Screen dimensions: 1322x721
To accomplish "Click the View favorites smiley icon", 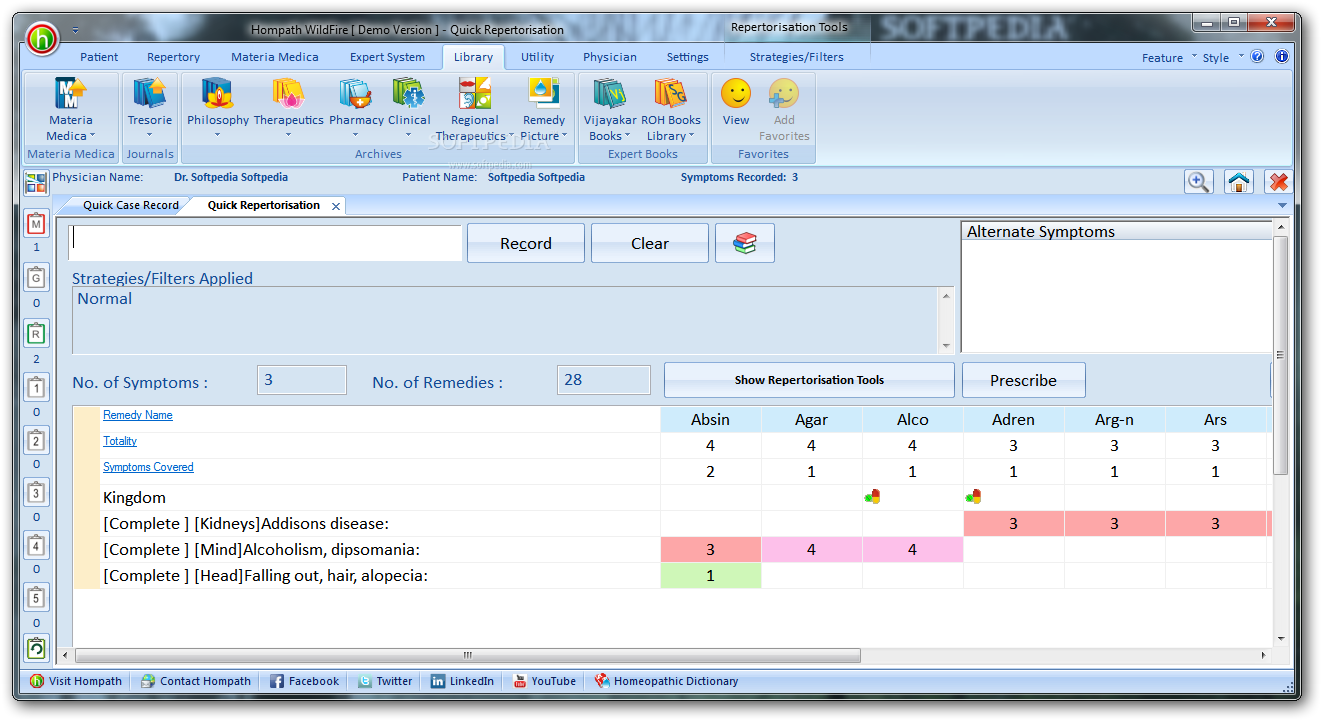I will coord(736,94).
